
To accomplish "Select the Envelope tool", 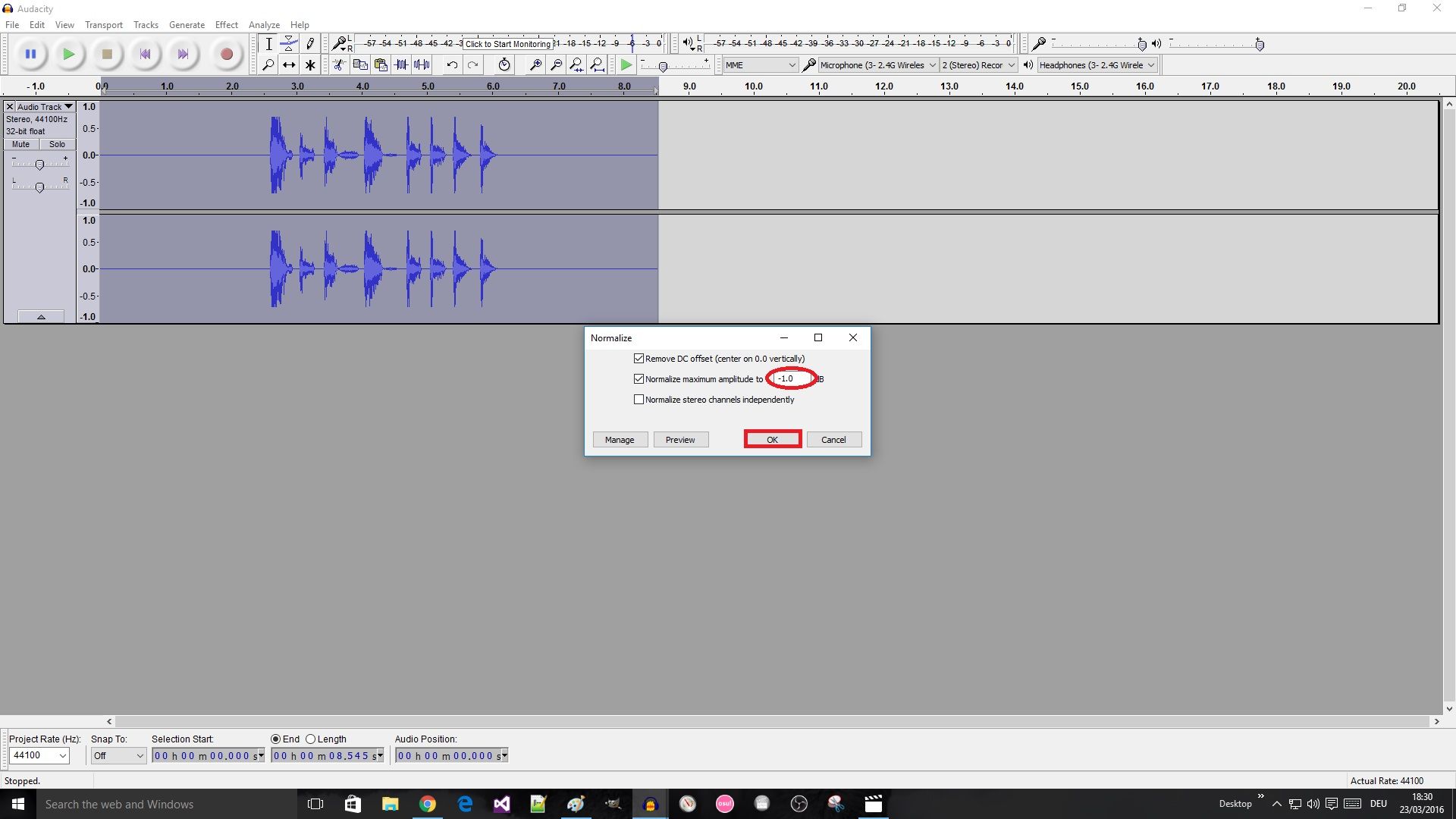I will click(289, 43).
